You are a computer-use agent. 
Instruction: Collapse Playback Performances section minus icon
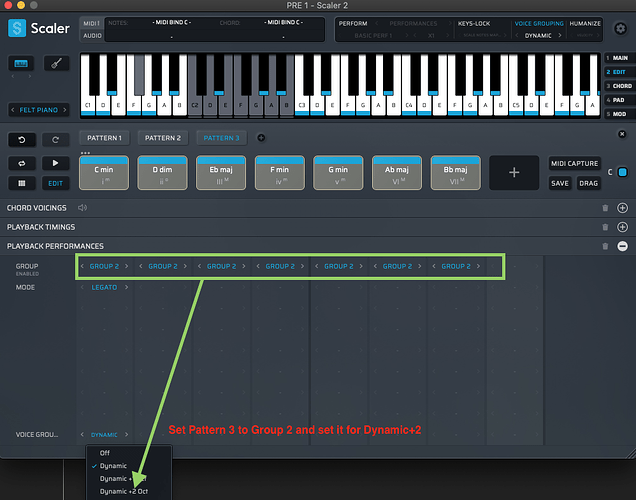(x=622, y=246)
